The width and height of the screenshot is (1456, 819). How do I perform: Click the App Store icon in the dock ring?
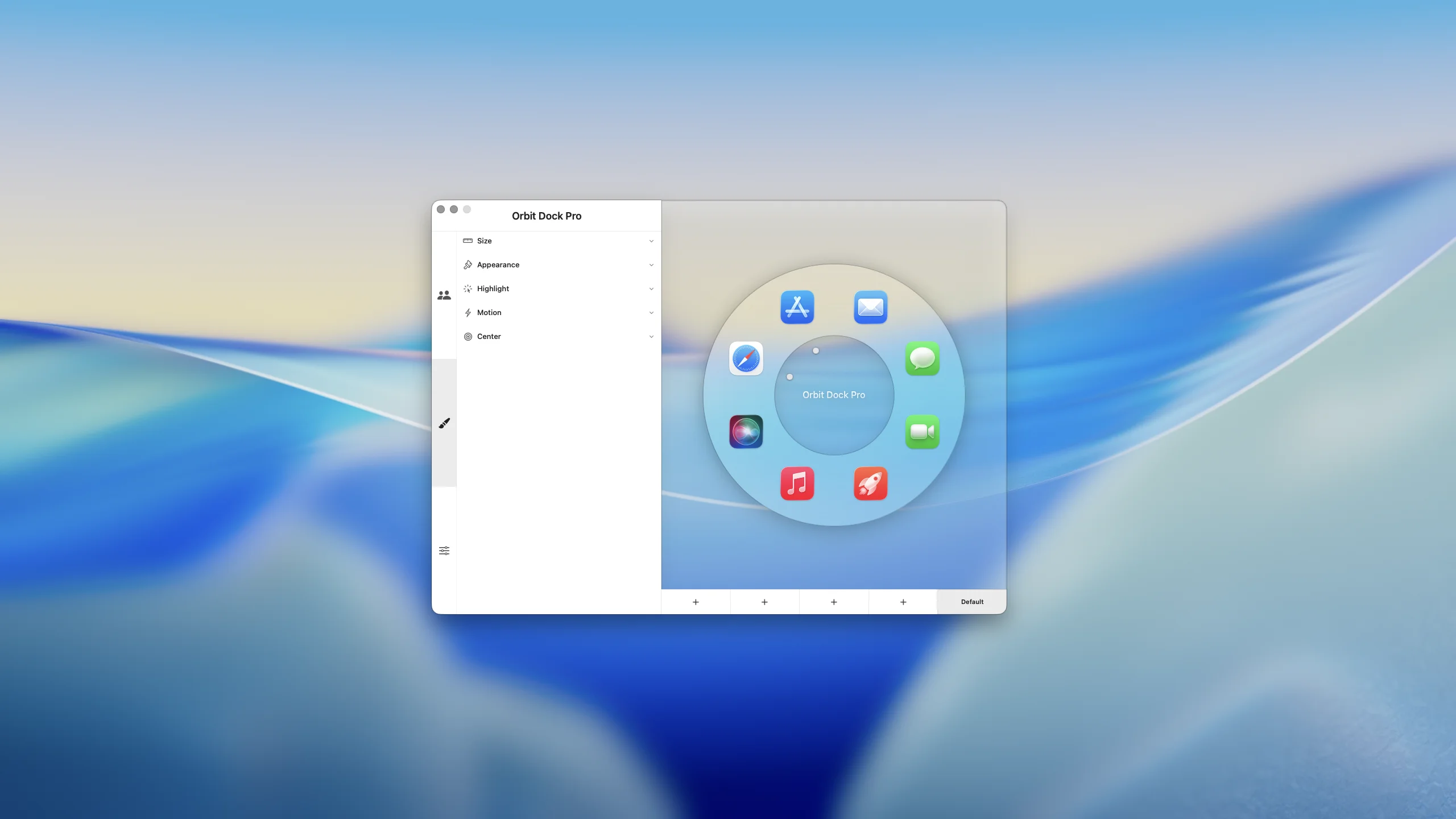click(x=797, y=307)
